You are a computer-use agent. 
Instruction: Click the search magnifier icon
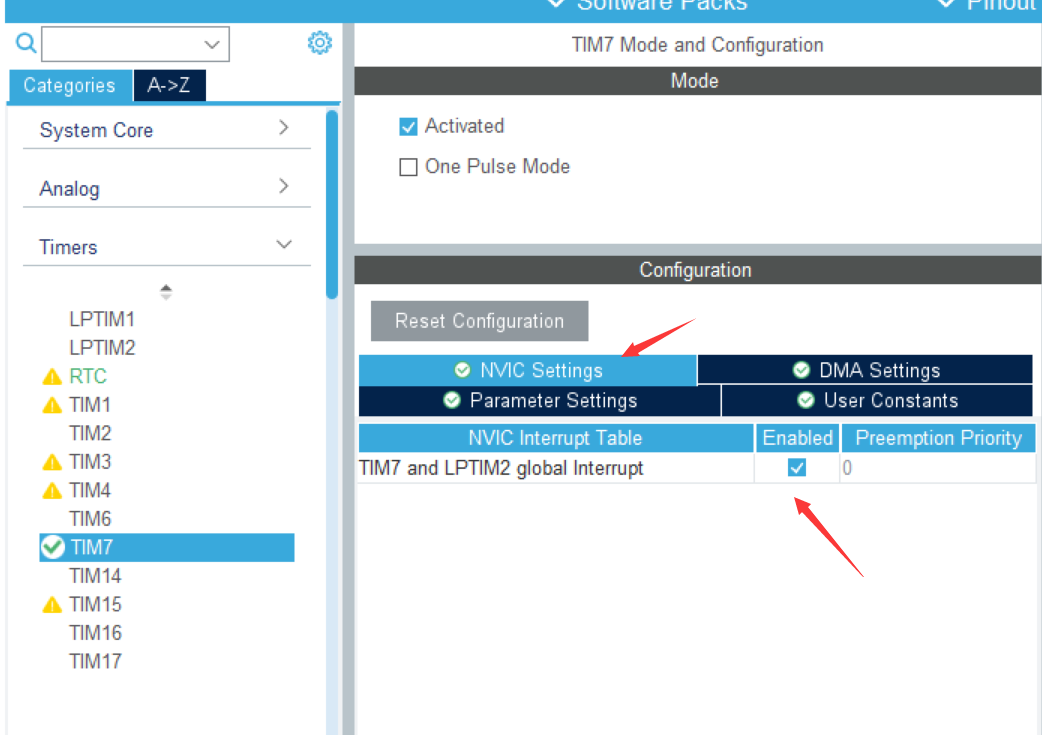[26, 43]
